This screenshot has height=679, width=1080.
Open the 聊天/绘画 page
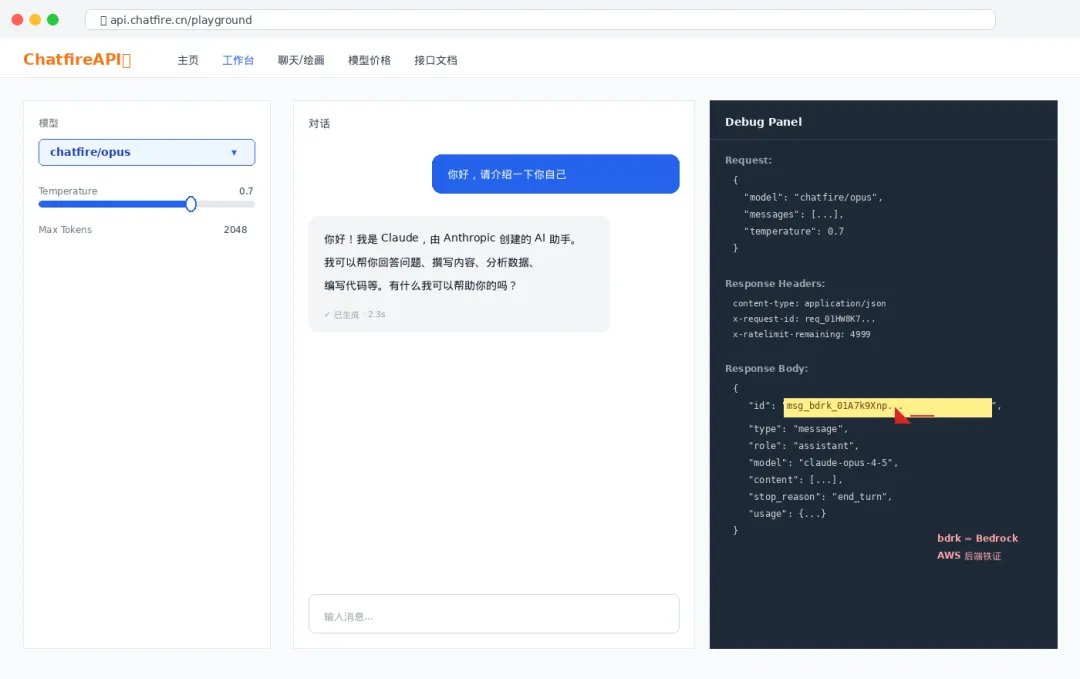(x=301, y=60)
